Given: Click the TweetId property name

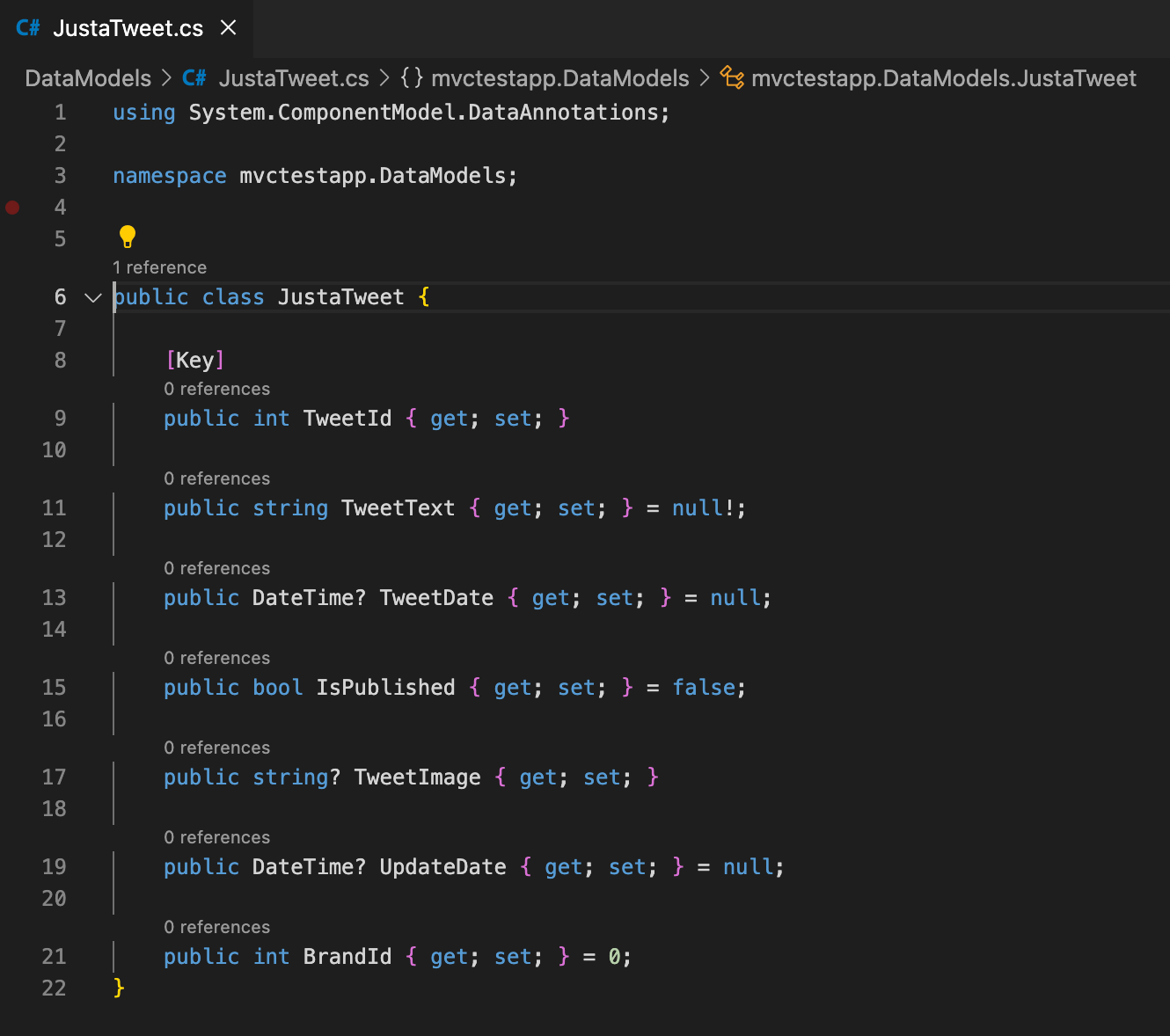Looking at the screenshot, I should coord(347,419).
